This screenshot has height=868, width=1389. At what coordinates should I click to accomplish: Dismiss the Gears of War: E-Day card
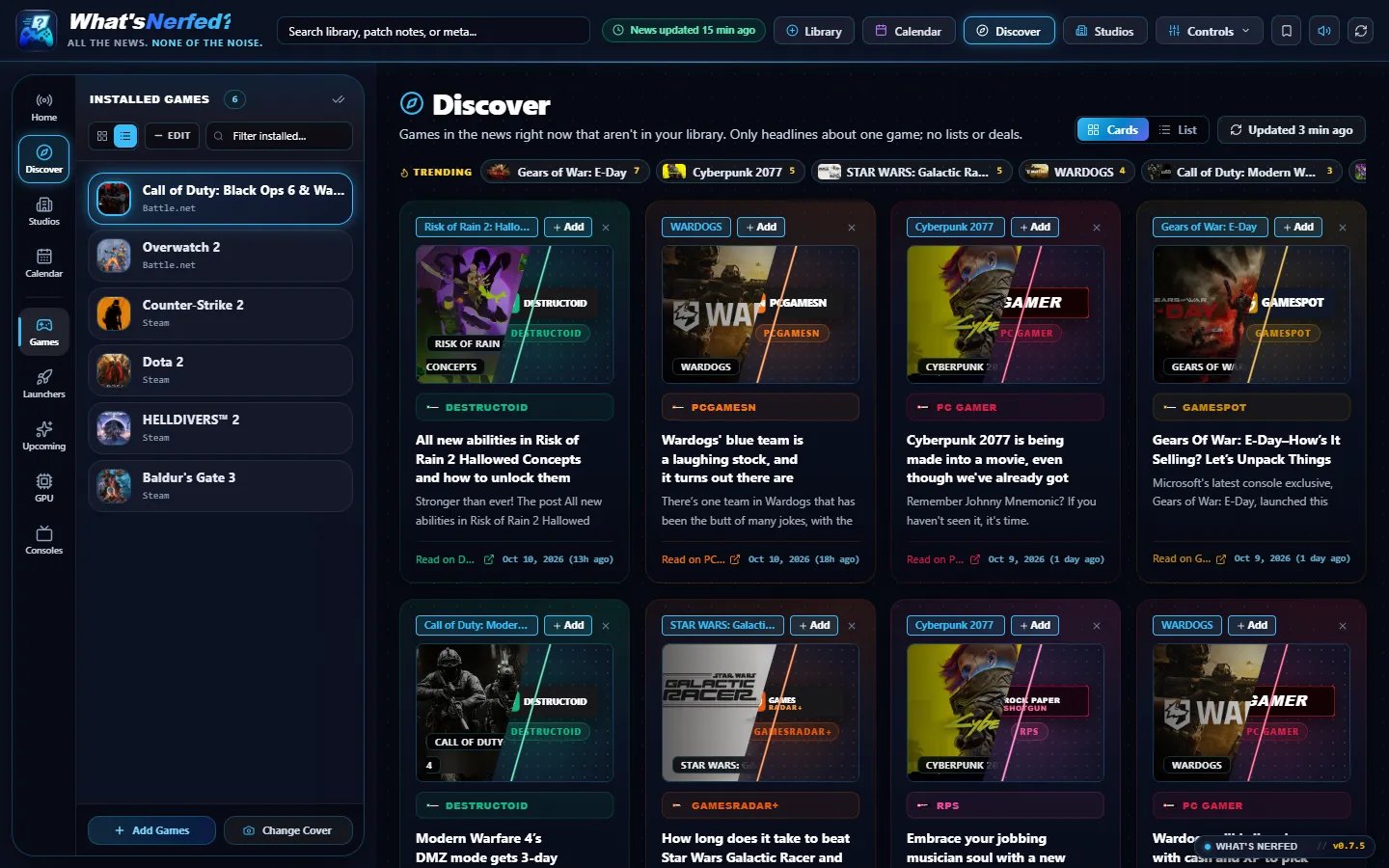pyautogui.click(x=1343, y=228)
